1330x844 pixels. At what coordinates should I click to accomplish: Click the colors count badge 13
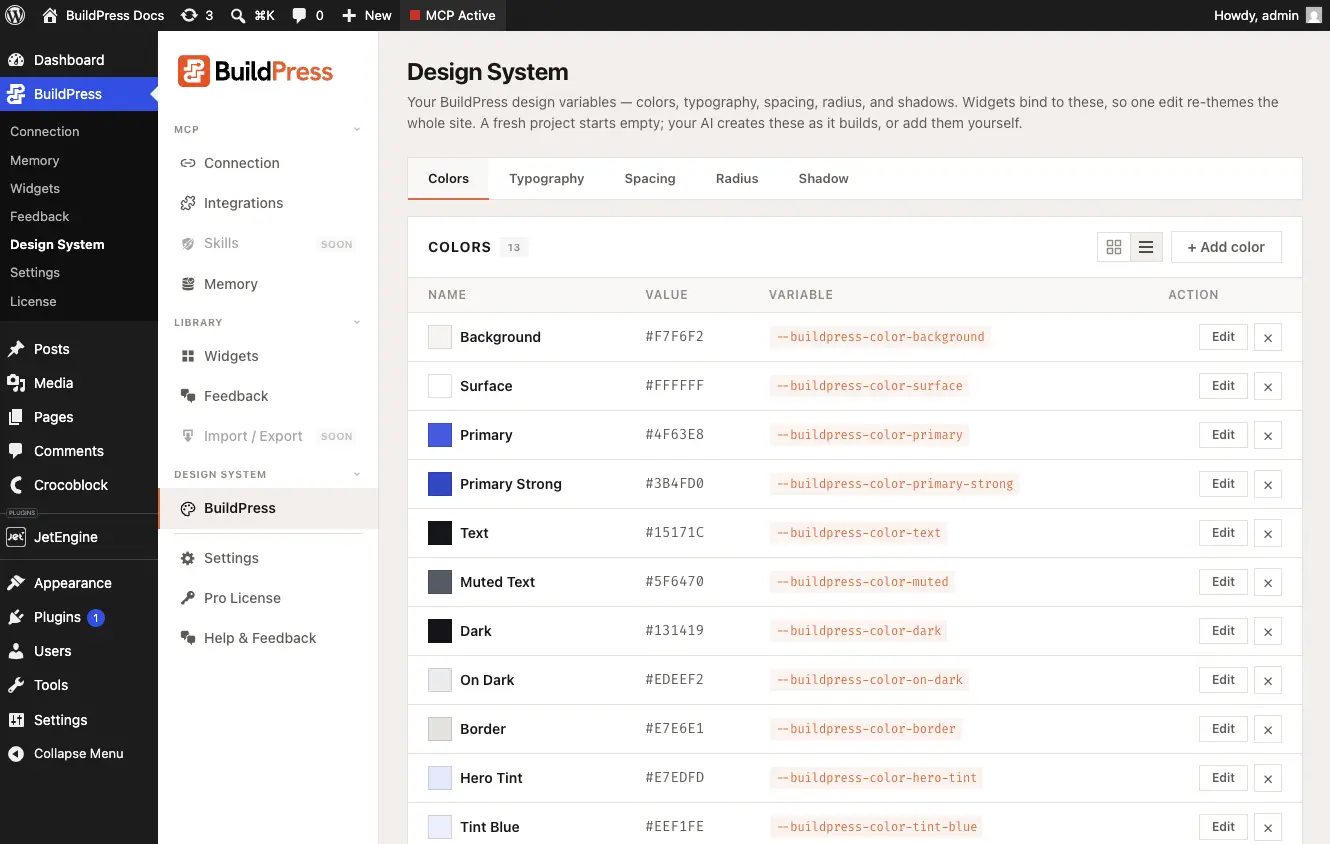pyautogui.click(x=514, y=247)
